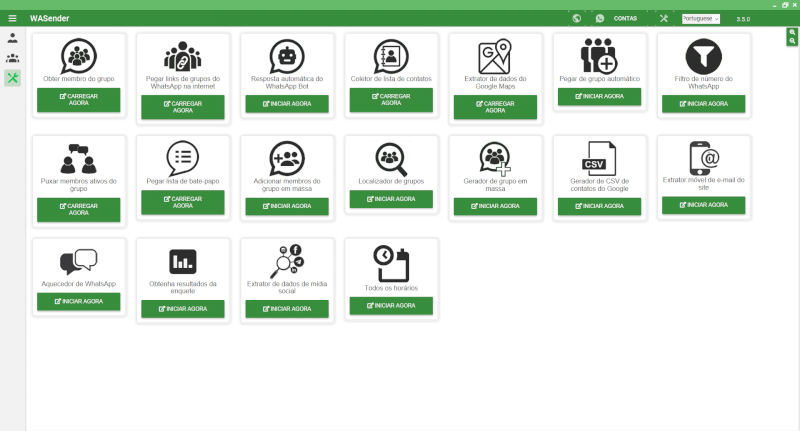The height and width of the screenshot is (431, 800).
Task: Click the Filtro de número funnel icon
Action: [704, 56]
